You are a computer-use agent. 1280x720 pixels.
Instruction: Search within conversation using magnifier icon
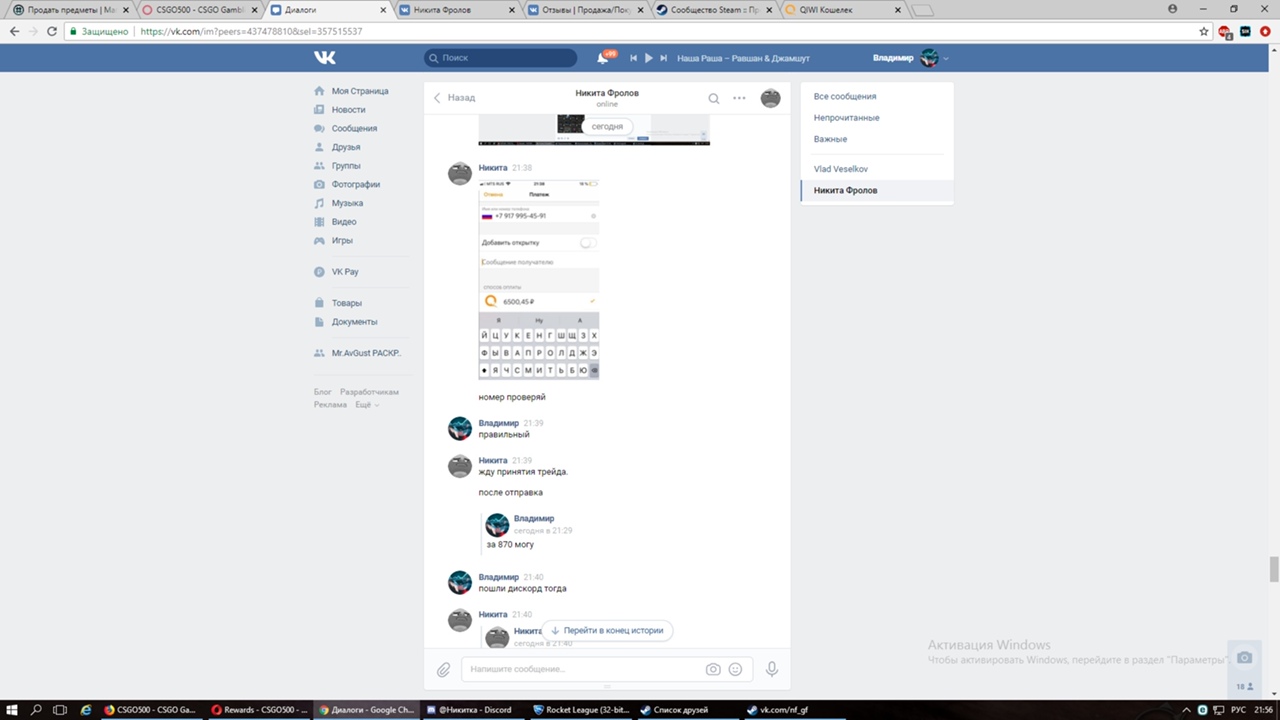coord(714,98)
